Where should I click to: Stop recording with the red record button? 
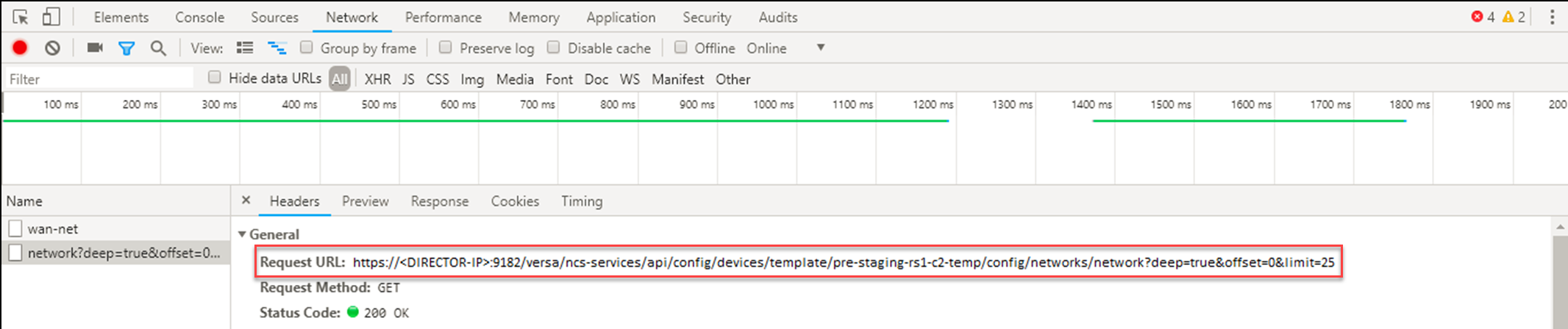click(20, 48)
